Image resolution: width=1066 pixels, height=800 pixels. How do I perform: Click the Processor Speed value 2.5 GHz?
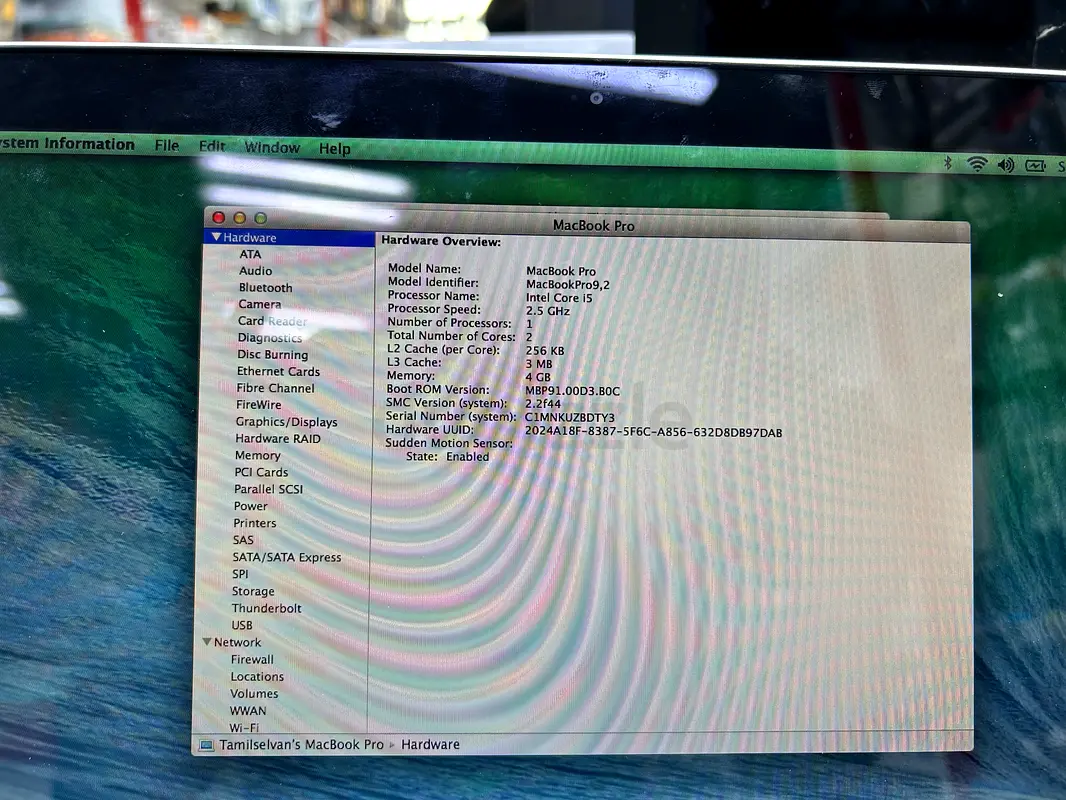pyautogui.click(x=547, y=311)
